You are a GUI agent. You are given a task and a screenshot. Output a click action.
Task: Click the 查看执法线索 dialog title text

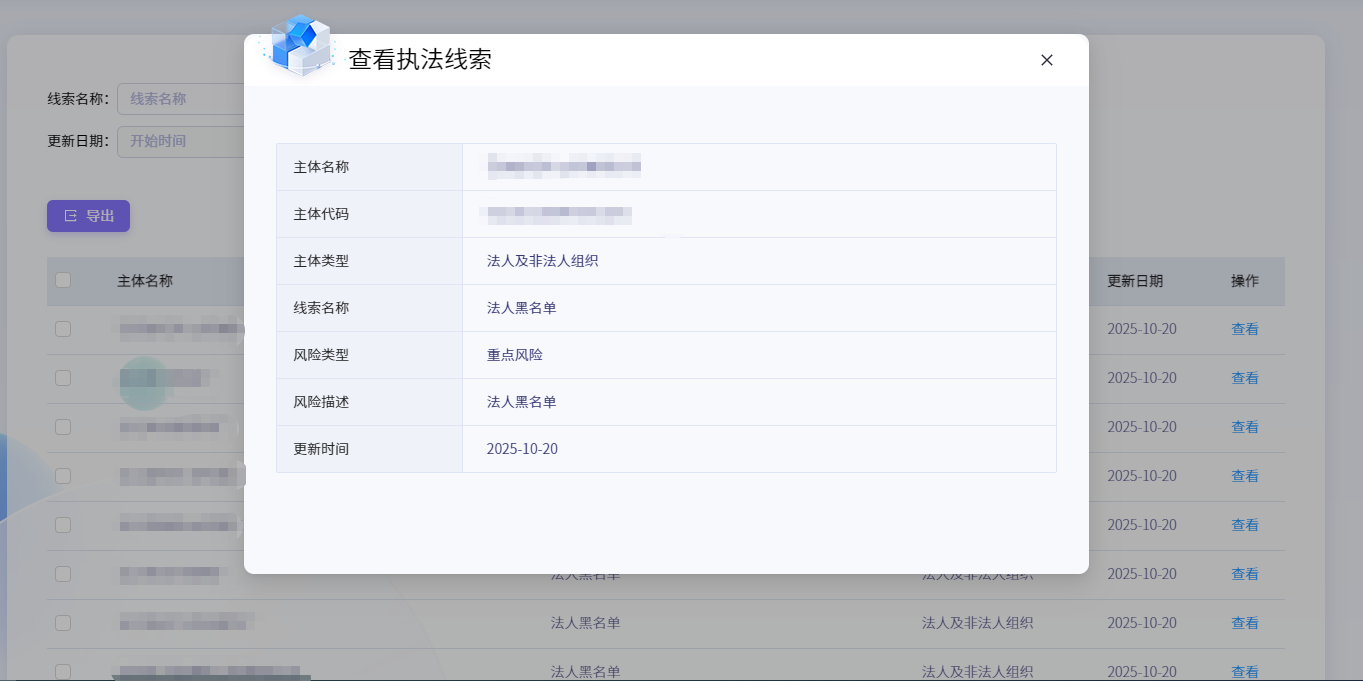click(420, 60)
